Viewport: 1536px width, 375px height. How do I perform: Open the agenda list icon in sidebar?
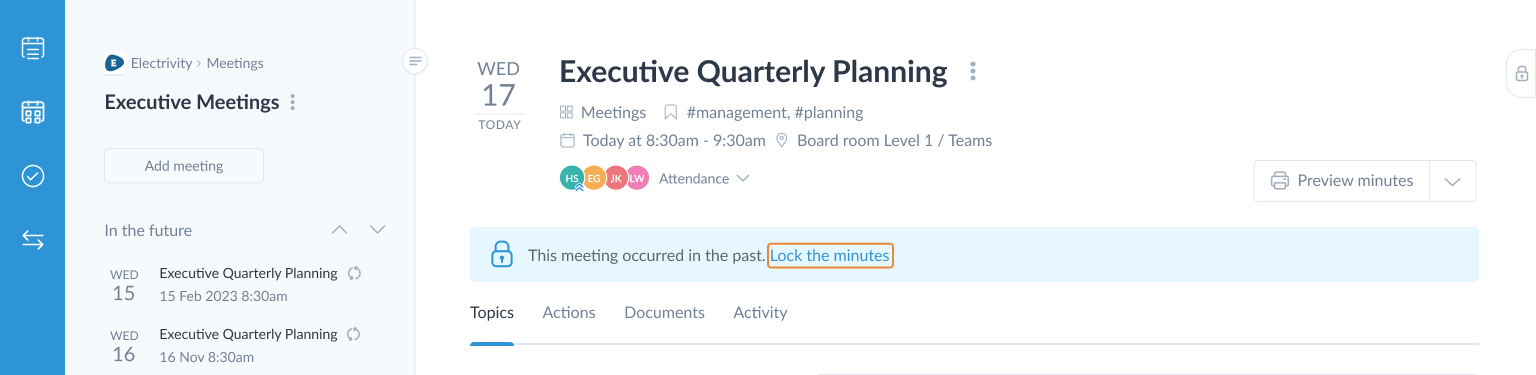point(33,48)
